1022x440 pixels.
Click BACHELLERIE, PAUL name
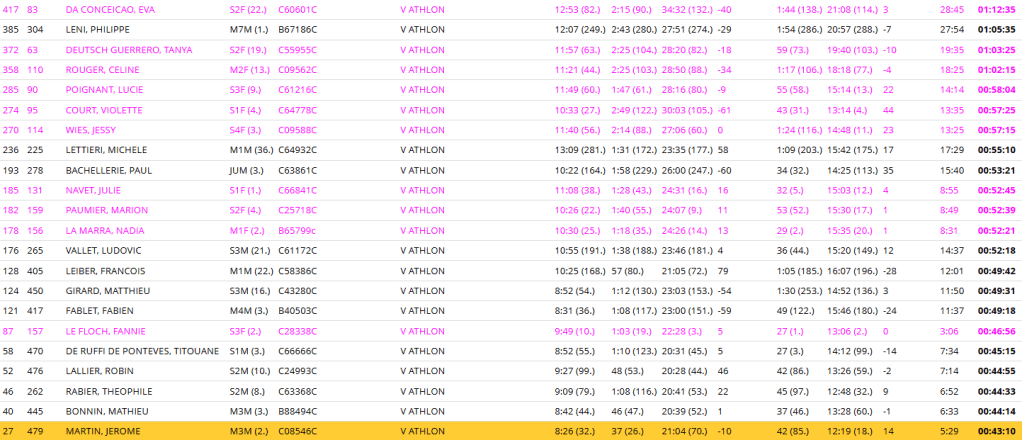[109, 170]
